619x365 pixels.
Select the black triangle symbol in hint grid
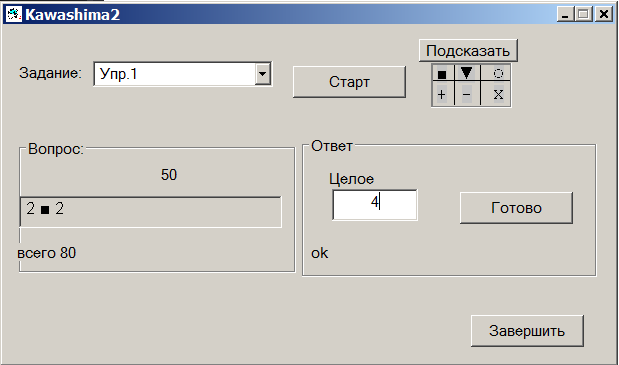[x=467, y=73]
